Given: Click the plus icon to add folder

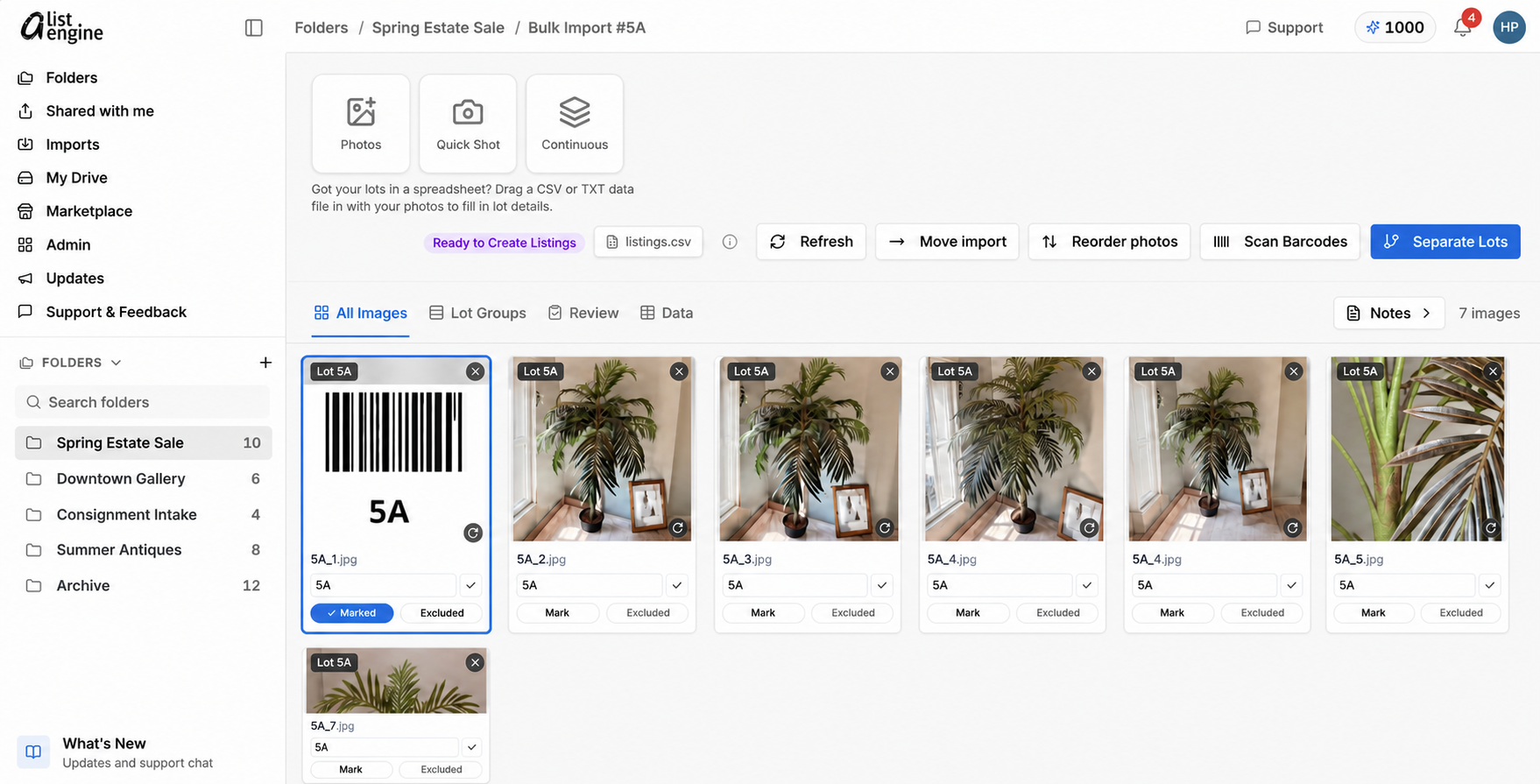Looking at the screenshot, I should pos(265,363).
